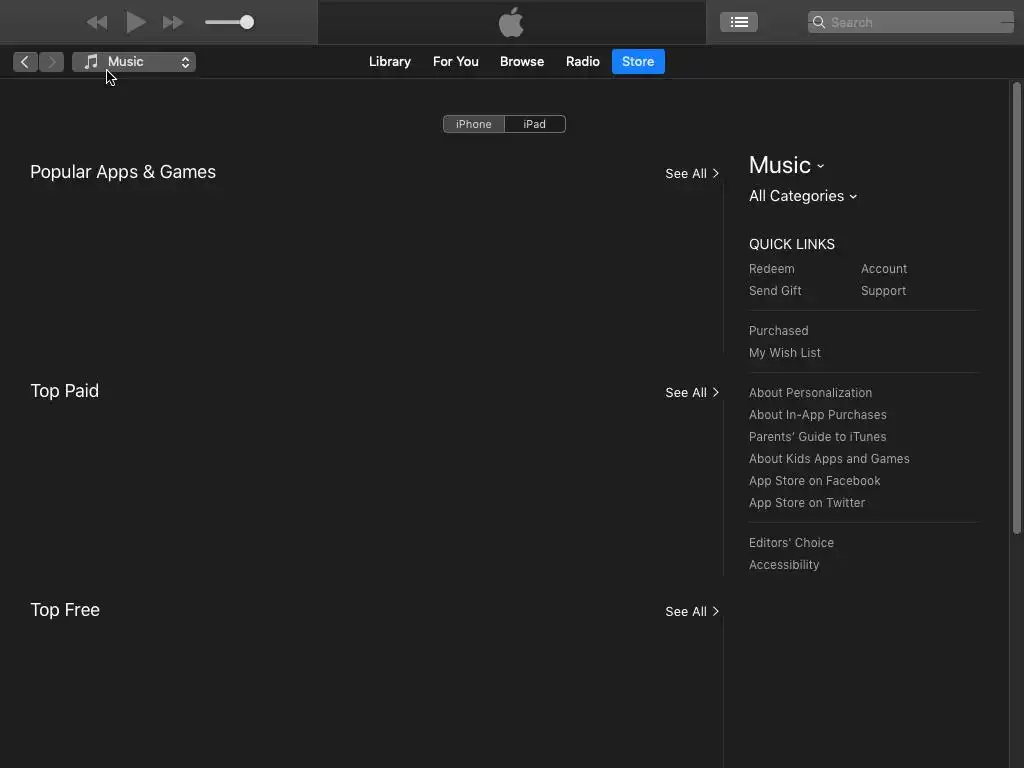Open the Send Gift quick link
1024x768 pixels.
pos(775,291)
